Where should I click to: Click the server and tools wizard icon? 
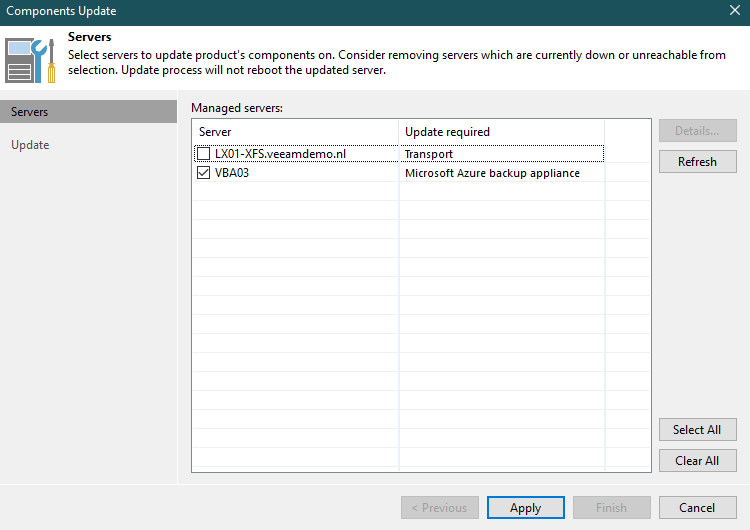pyautogui.click(x=31, y=60)
